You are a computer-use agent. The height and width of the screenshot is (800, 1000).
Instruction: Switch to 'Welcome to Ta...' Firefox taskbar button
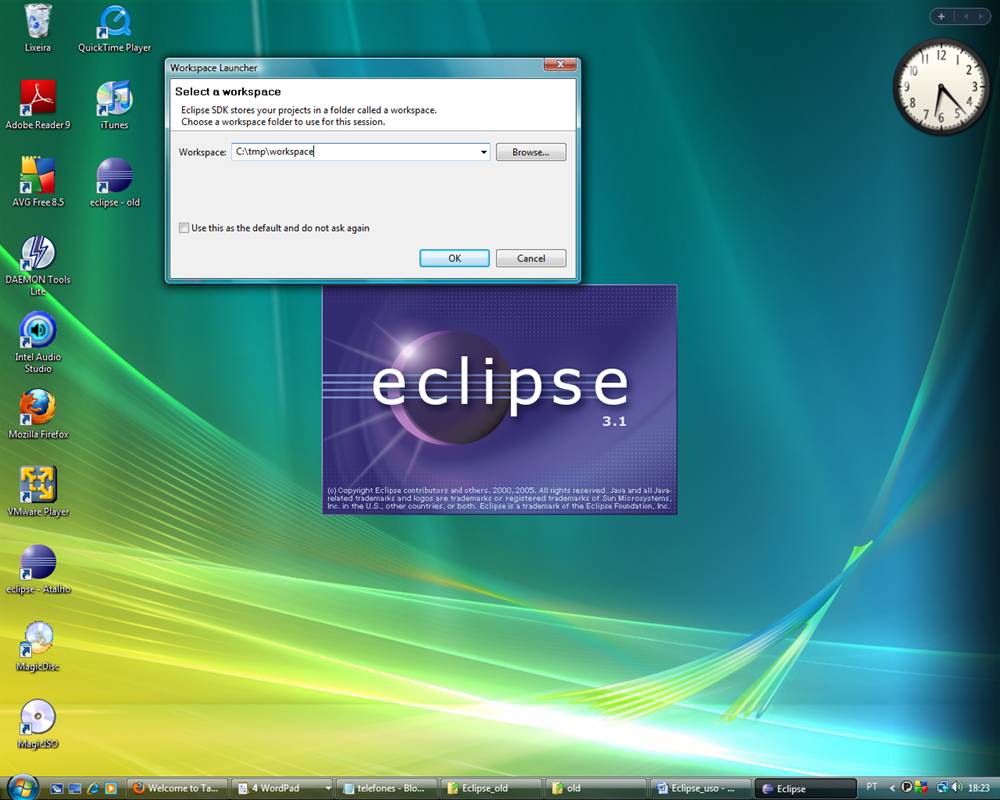[x=177, y=789]
